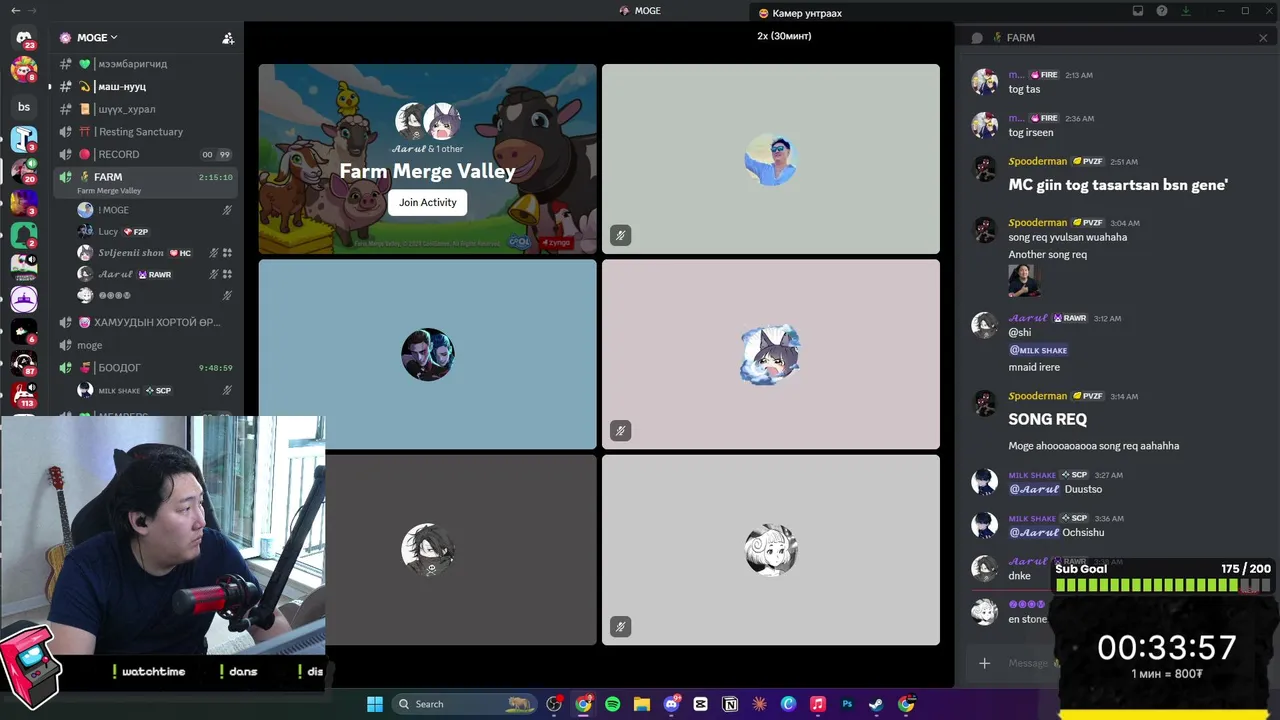Open the 'bs' server in sidebar
The width and height of the screenshot is (1280, 720).
[x=24, y=107]
